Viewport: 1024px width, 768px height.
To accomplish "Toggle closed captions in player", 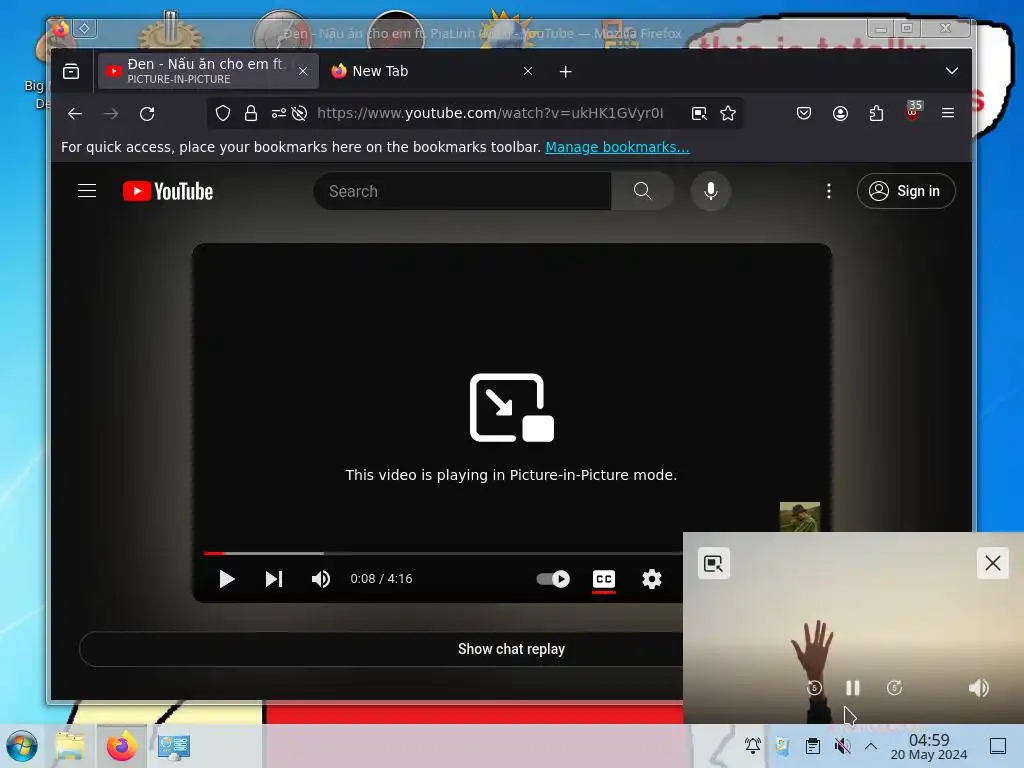I will (604, 579).
